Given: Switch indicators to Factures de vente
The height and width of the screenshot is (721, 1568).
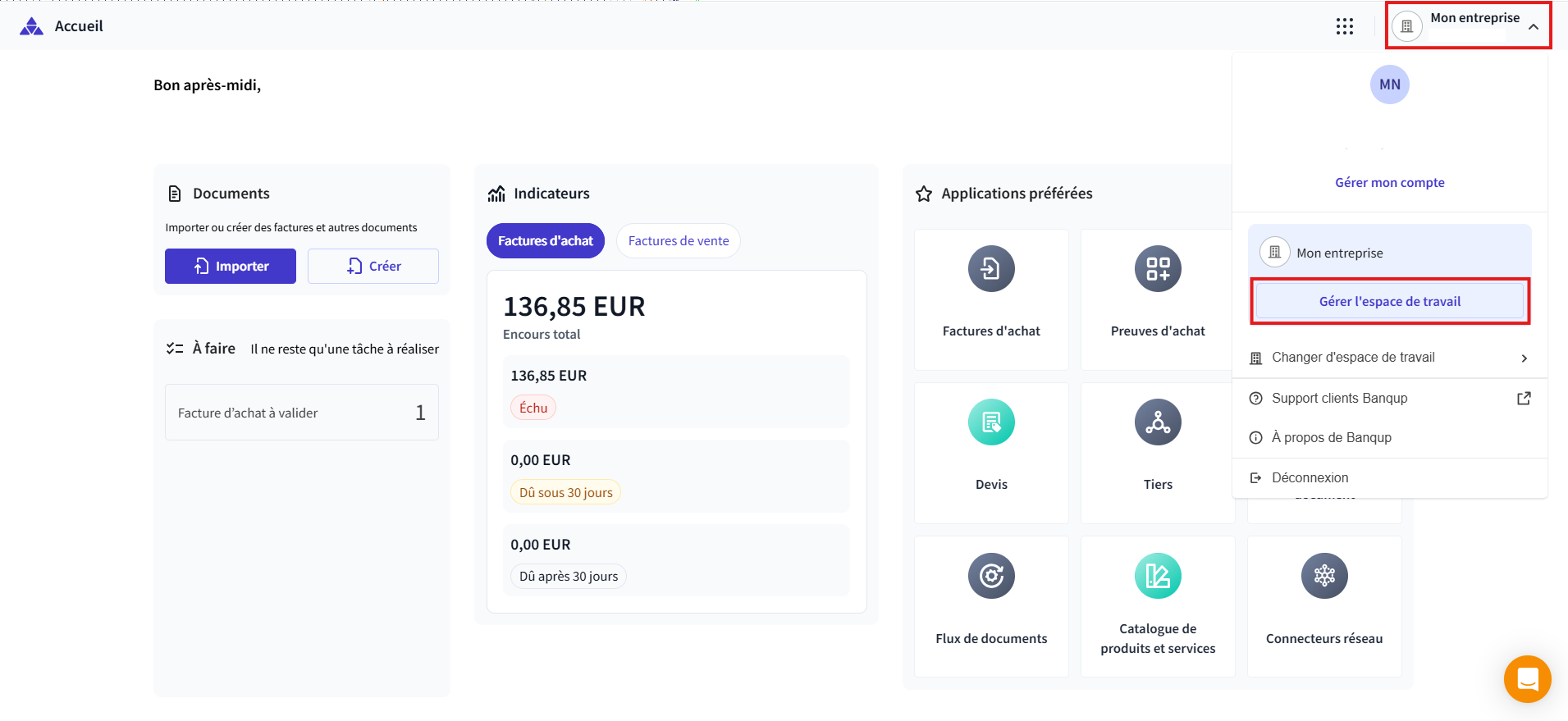Looking at the screenshot, I should pyautogui.click(x=678, y=241).
